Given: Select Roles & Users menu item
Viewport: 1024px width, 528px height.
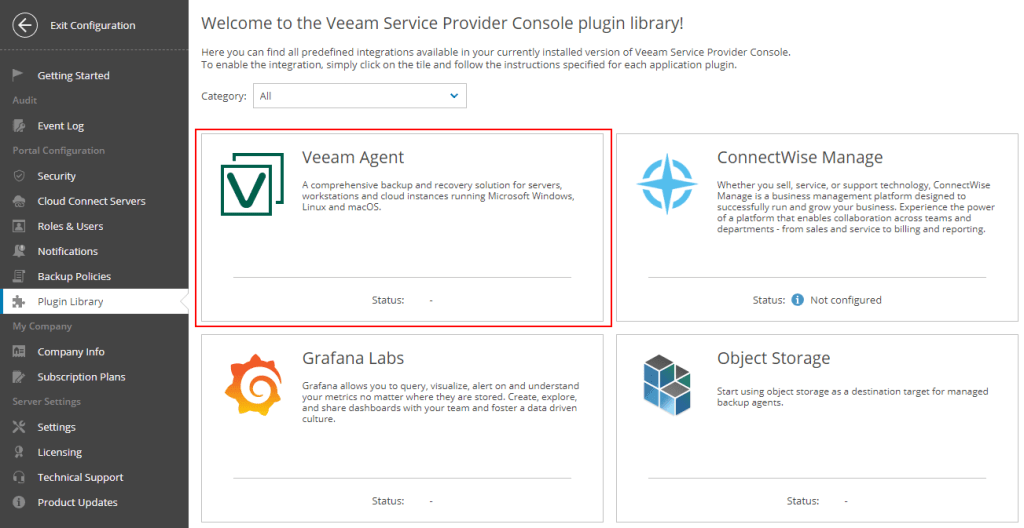Looking at the screenshot, I should (x=70, y=226).
